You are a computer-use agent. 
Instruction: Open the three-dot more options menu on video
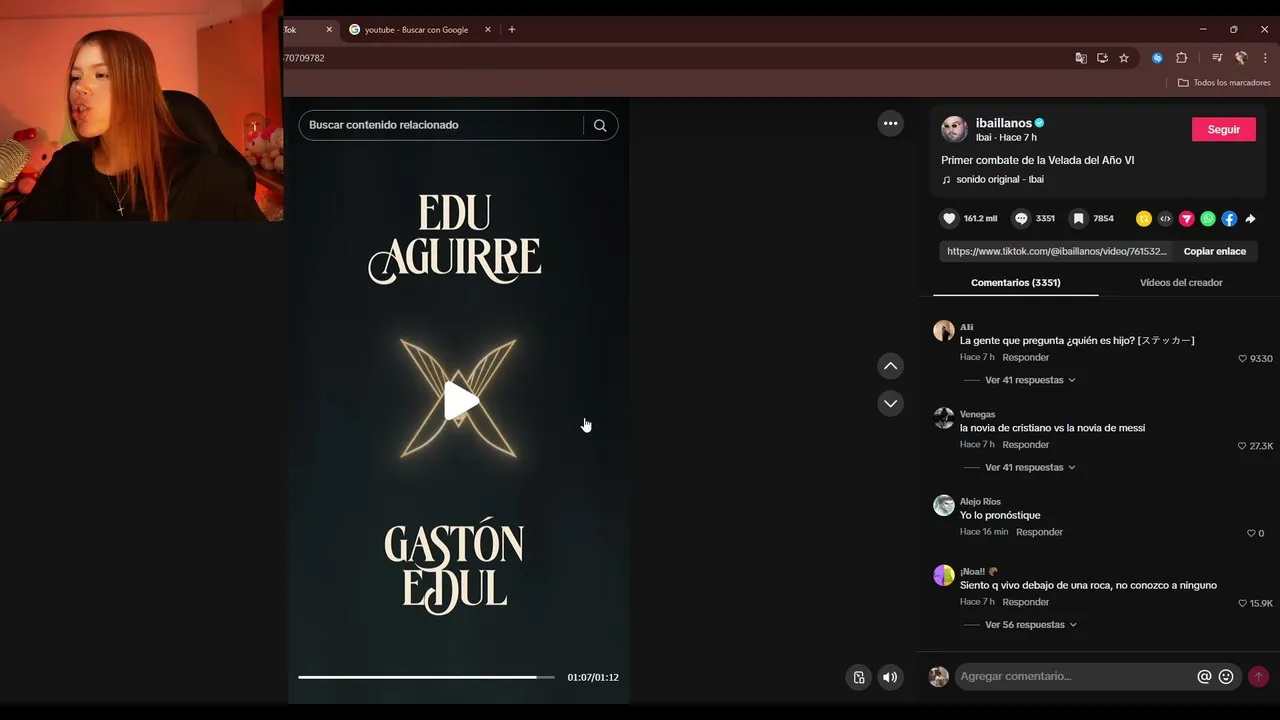point(890,123)
